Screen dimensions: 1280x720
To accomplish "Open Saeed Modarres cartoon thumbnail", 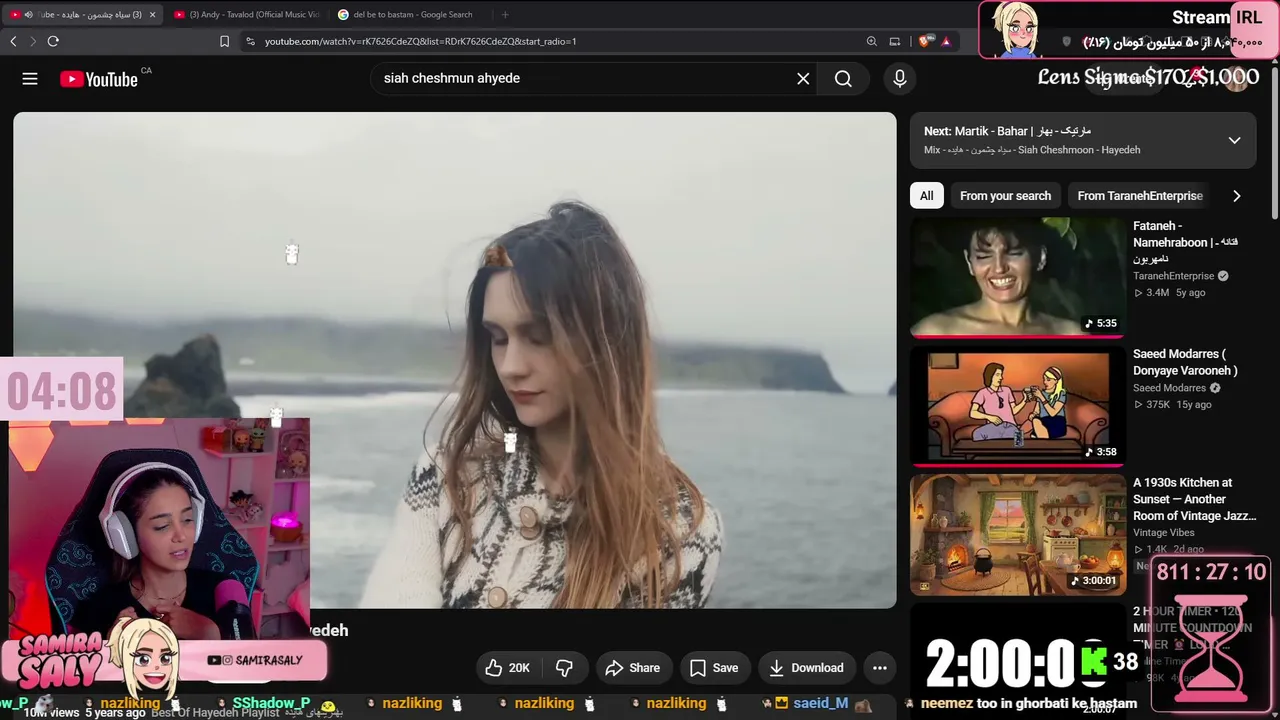I will (x=1017, y=406).
